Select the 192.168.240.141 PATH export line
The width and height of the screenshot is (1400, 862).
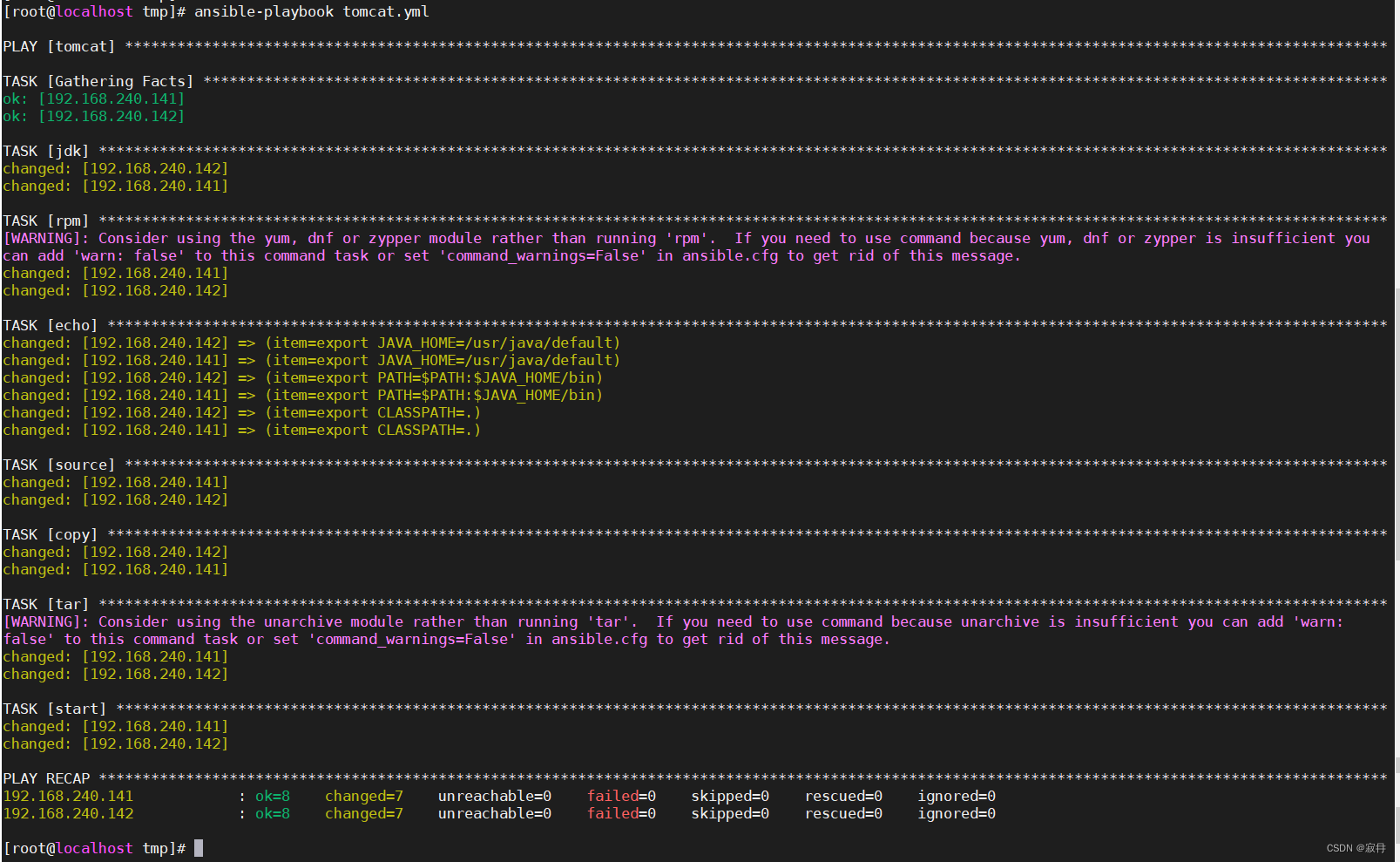pyautogui.click(x=303, y=396)
